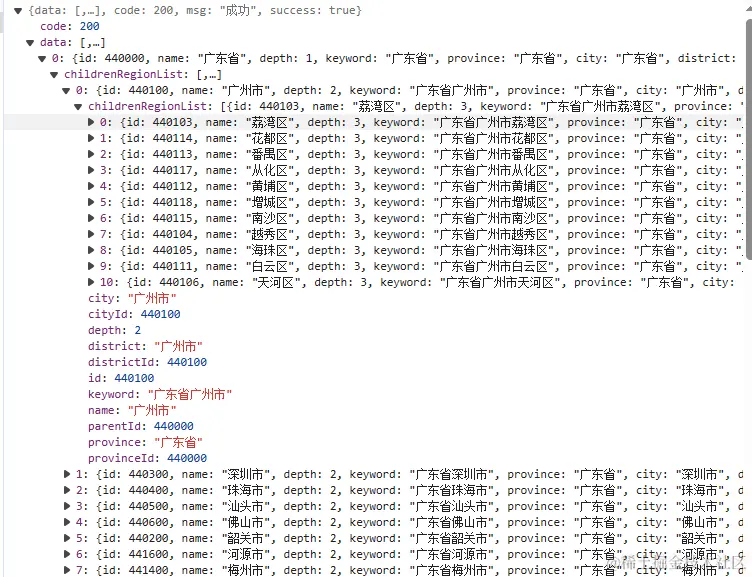This screenshot has height=577, width=752.
Task: Select the district: "广州市" property
Action: pyautogui.click(x=145, y=346)
